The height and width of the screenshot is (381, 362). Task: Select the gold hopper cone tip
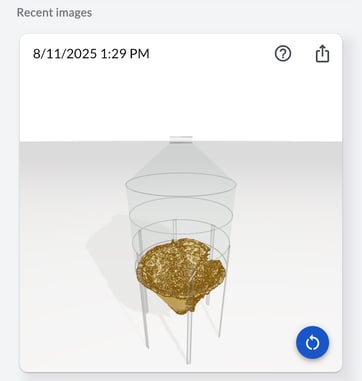[x=182, y=307]
